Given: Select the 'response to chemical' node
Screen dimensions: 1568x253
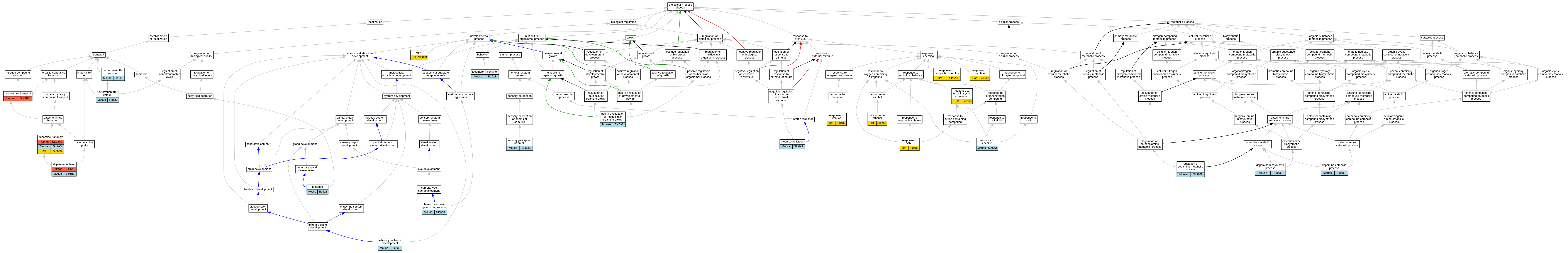Looking at the screenshot, I should coord(928,55).
